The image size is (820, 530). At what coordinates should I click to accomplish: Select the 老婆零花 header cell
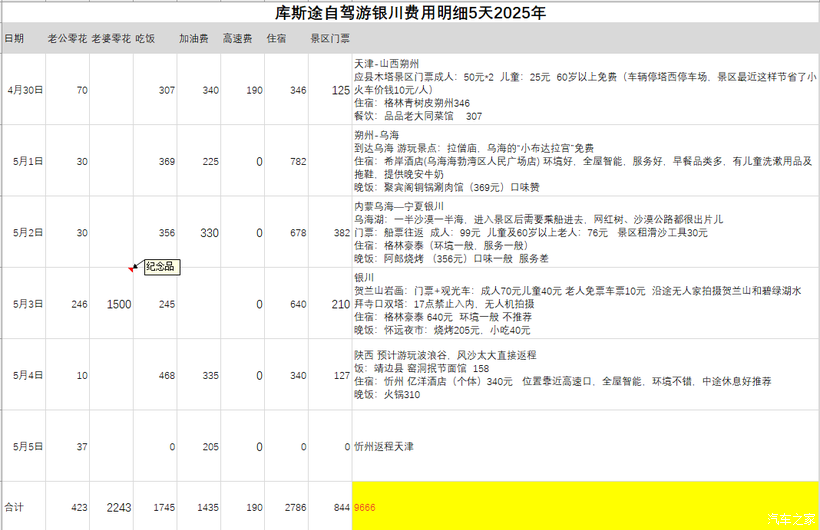click(111, 38)
